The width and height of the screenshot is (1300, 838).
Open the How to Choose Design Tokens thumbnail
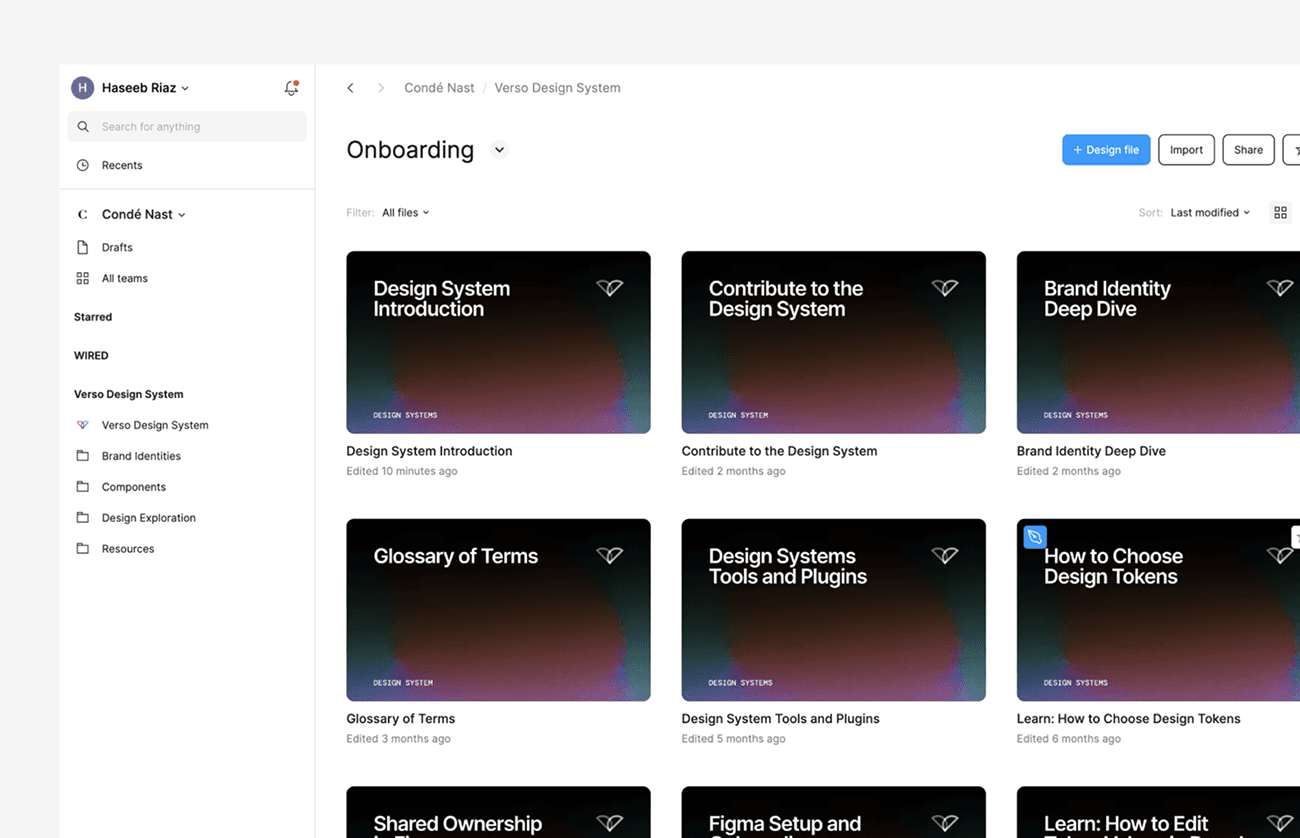(x=1158, y=610)
